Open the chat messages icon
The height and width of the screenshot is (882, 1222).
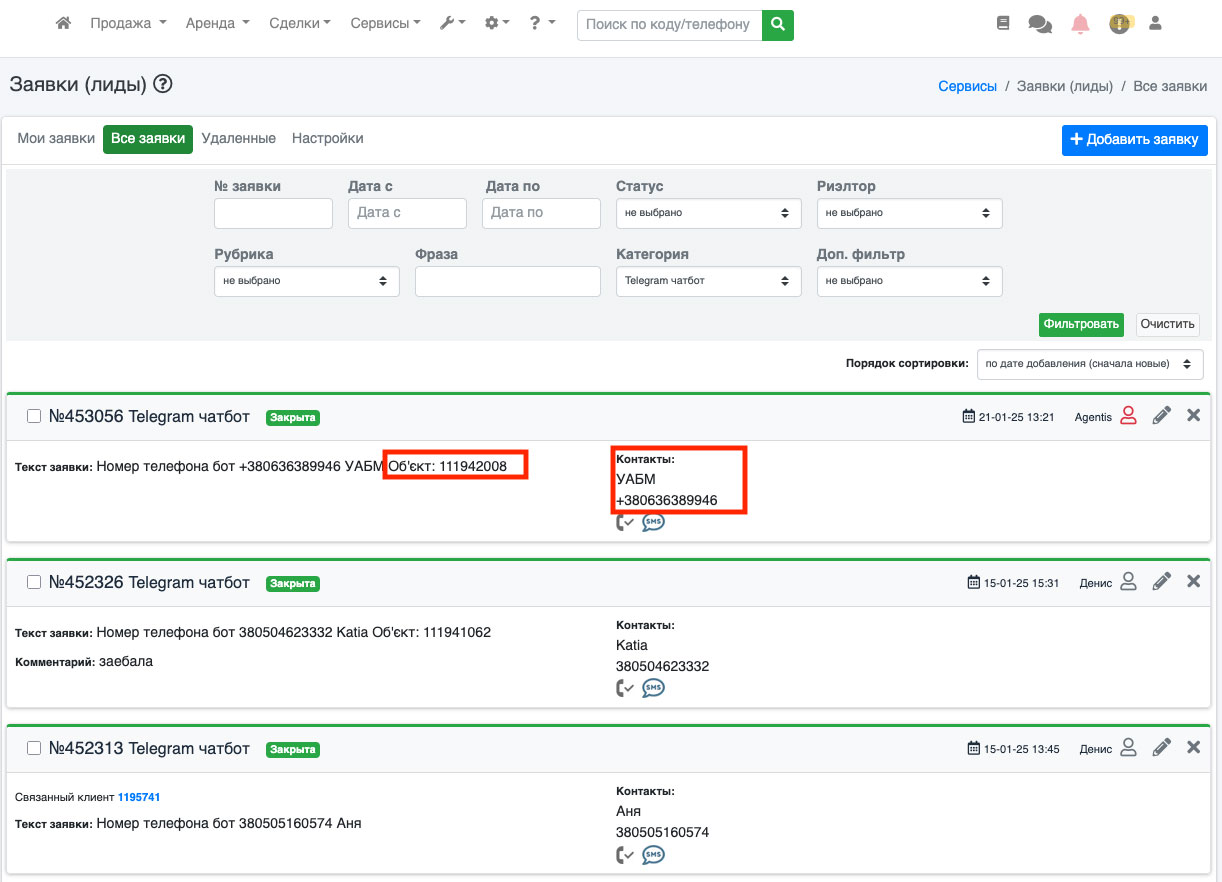1040,24
